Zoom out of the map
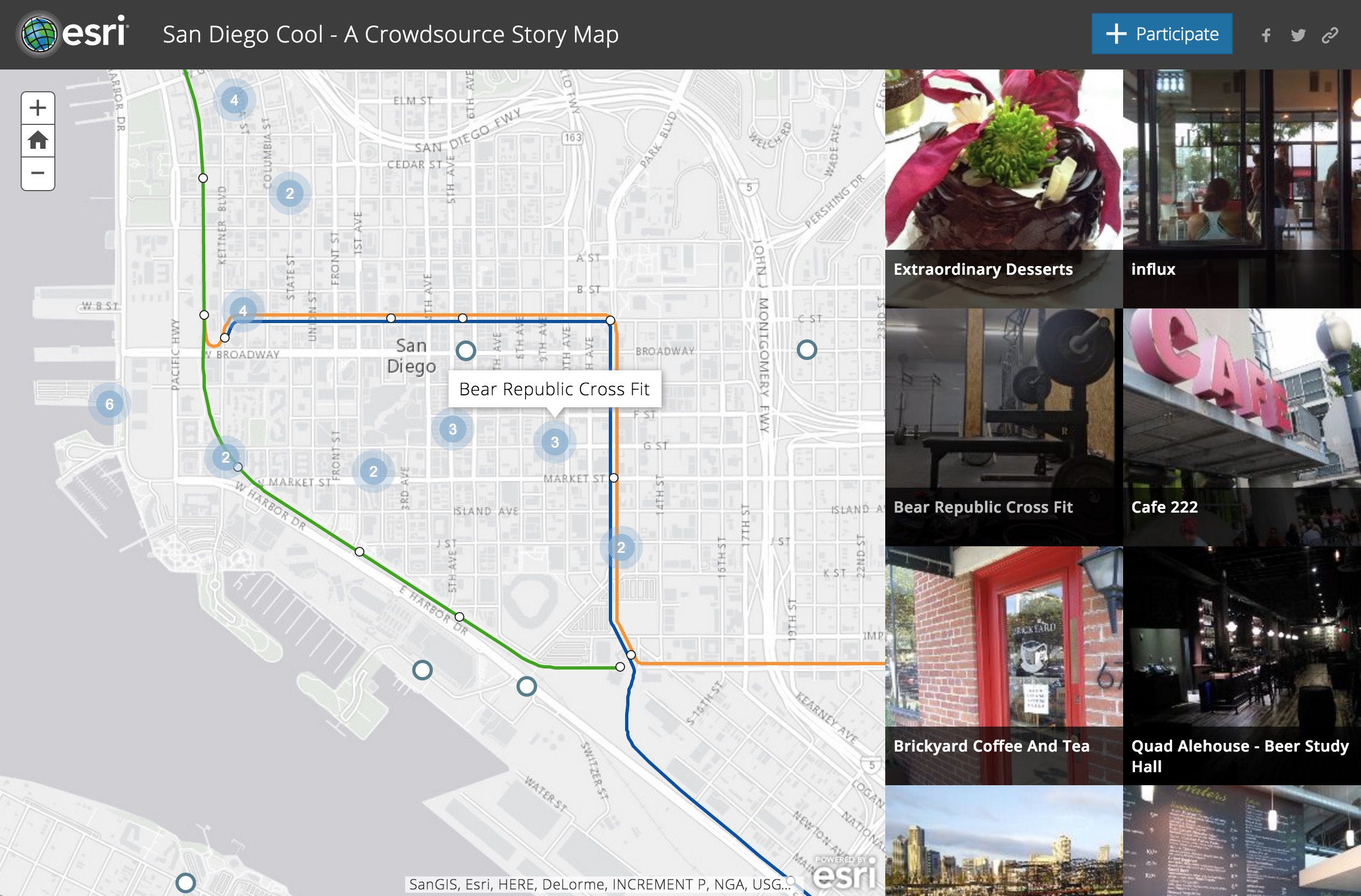The width and height of the screenshot is (1361, 896). pyautogui.click(x=37, y=173)
